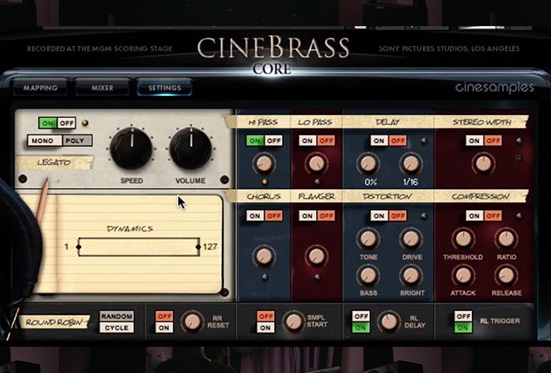Click the cinesamples logo
The width and height of the screenshot is (551, 373).
coord(494,87)
